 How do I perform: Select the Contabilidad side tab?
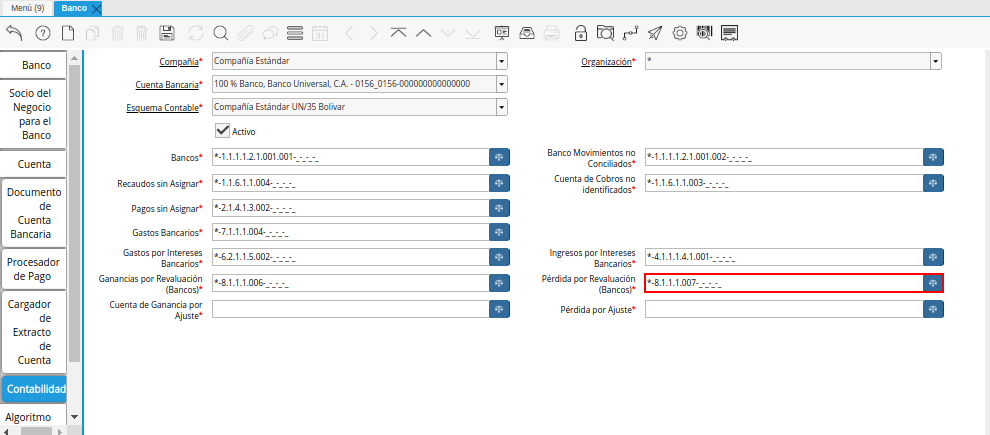click(34, 389)
